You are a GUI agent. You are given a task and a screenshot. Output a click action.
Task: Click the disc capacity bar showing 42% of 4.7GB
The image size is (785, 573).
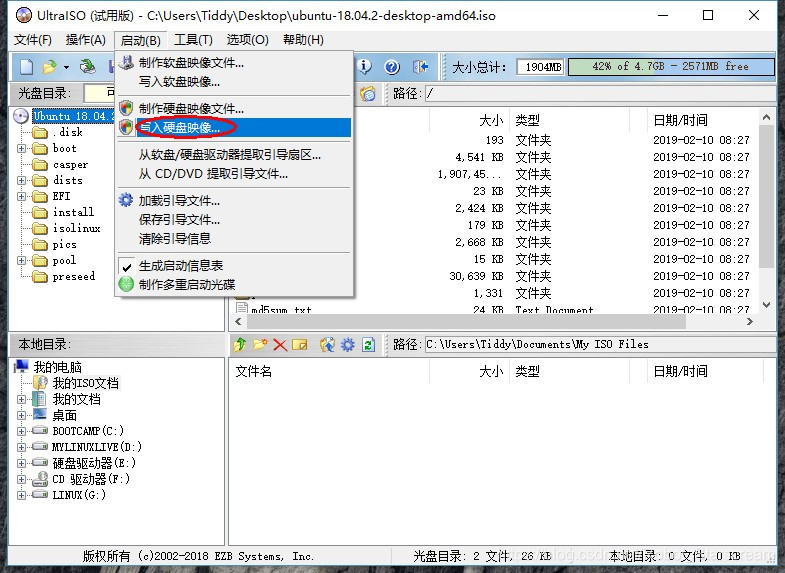(x=671, y=67)
